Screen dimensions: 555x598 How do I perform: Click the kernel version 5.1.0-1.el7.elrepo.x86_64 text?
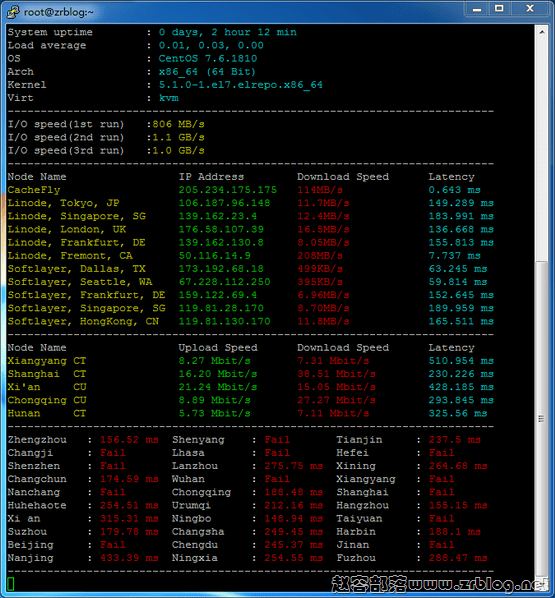point(241,85)
